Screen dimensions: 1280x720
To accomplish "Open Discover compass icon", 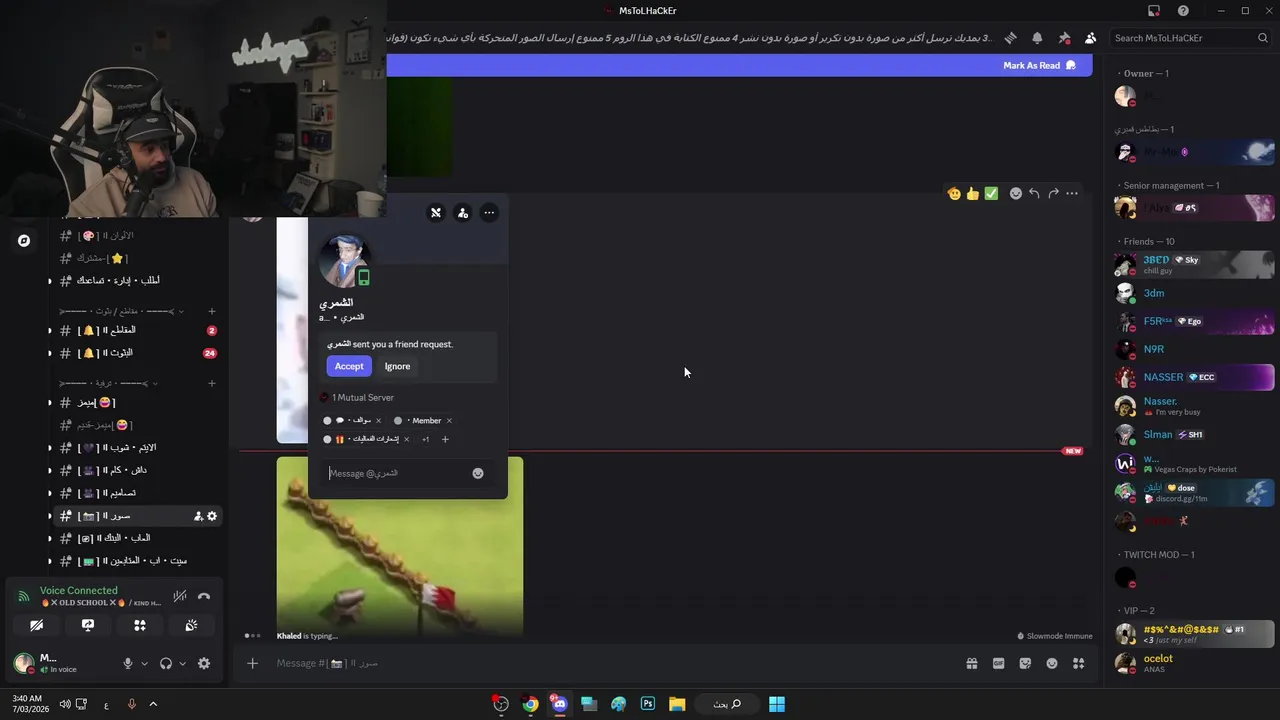I will tap(24, 240).
